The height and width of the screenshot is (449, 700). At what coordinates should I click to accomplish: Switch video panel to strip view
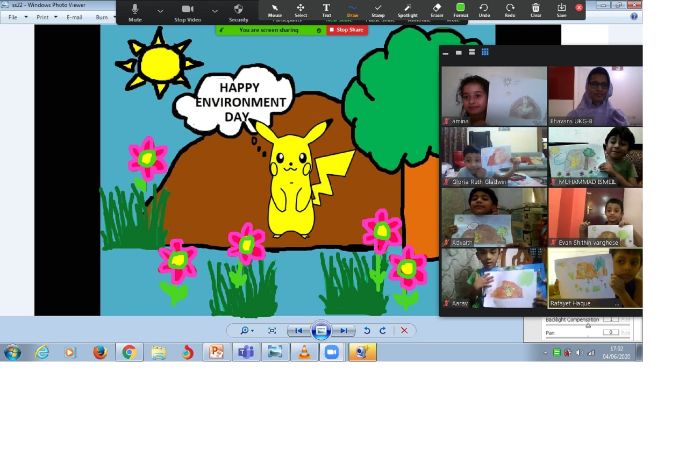(x=472, y=53)
